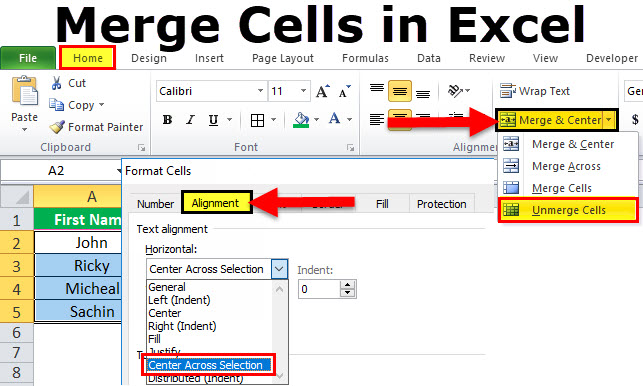Switch to the Developer tab
Viewport: 643px width, 386px height.
tap(612, 58)
